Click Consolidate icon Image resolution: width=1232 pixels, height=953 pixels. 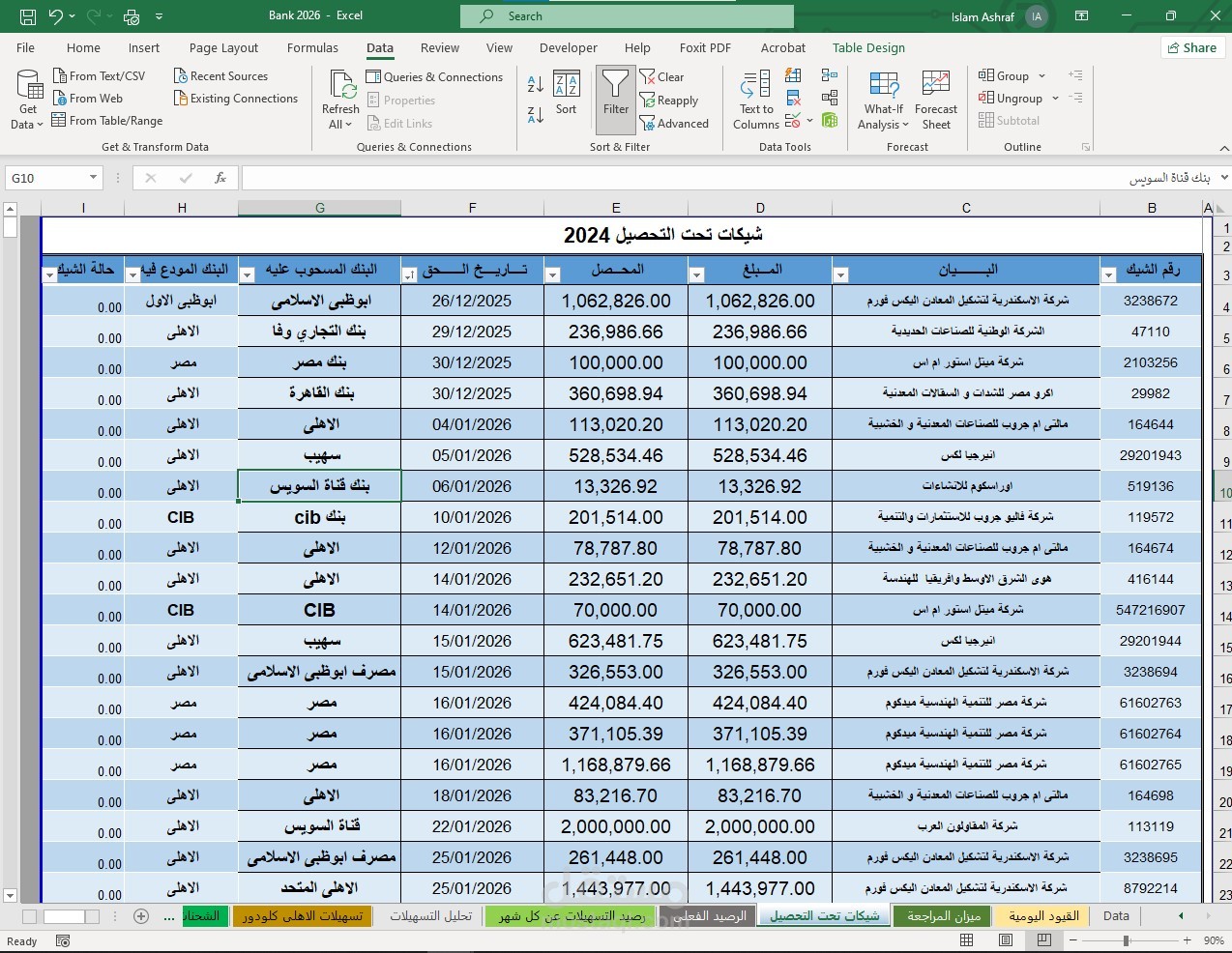click(x=830, y=75)
